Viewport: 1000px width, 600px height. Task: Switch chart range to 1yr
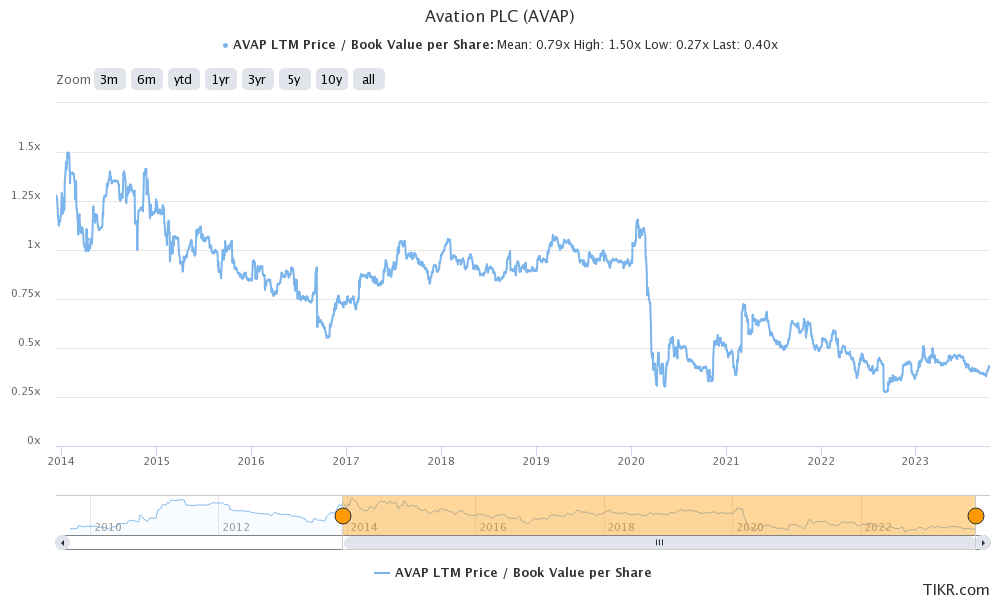(x=220, y=79)
